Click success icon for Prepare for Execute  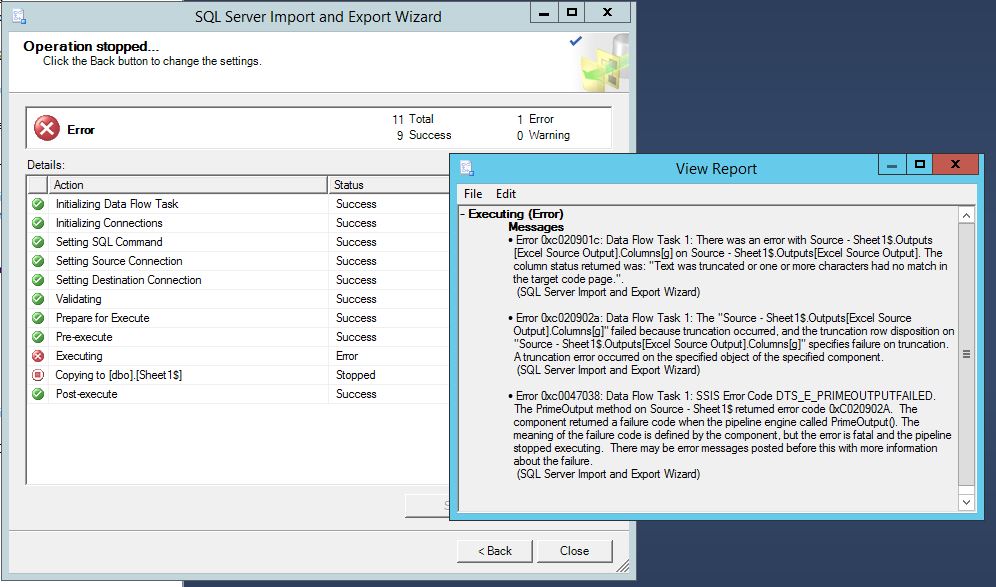pyautogui.click(x=38, y=318)
